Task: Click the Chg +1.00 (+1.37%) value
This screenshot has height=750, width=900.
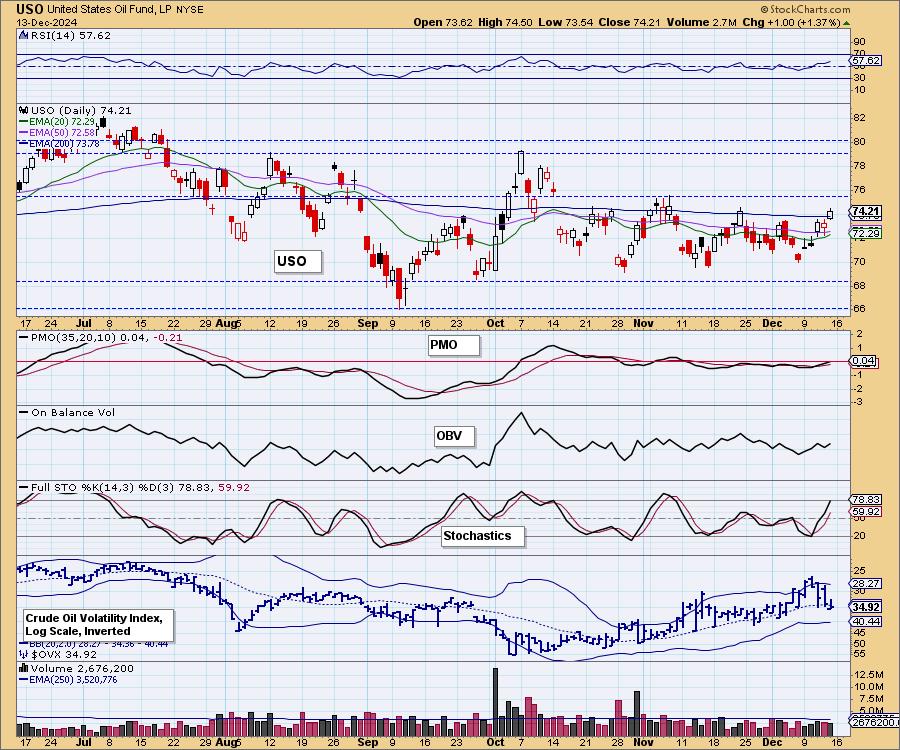Action: pyautogui.click(x=792, y=22)
